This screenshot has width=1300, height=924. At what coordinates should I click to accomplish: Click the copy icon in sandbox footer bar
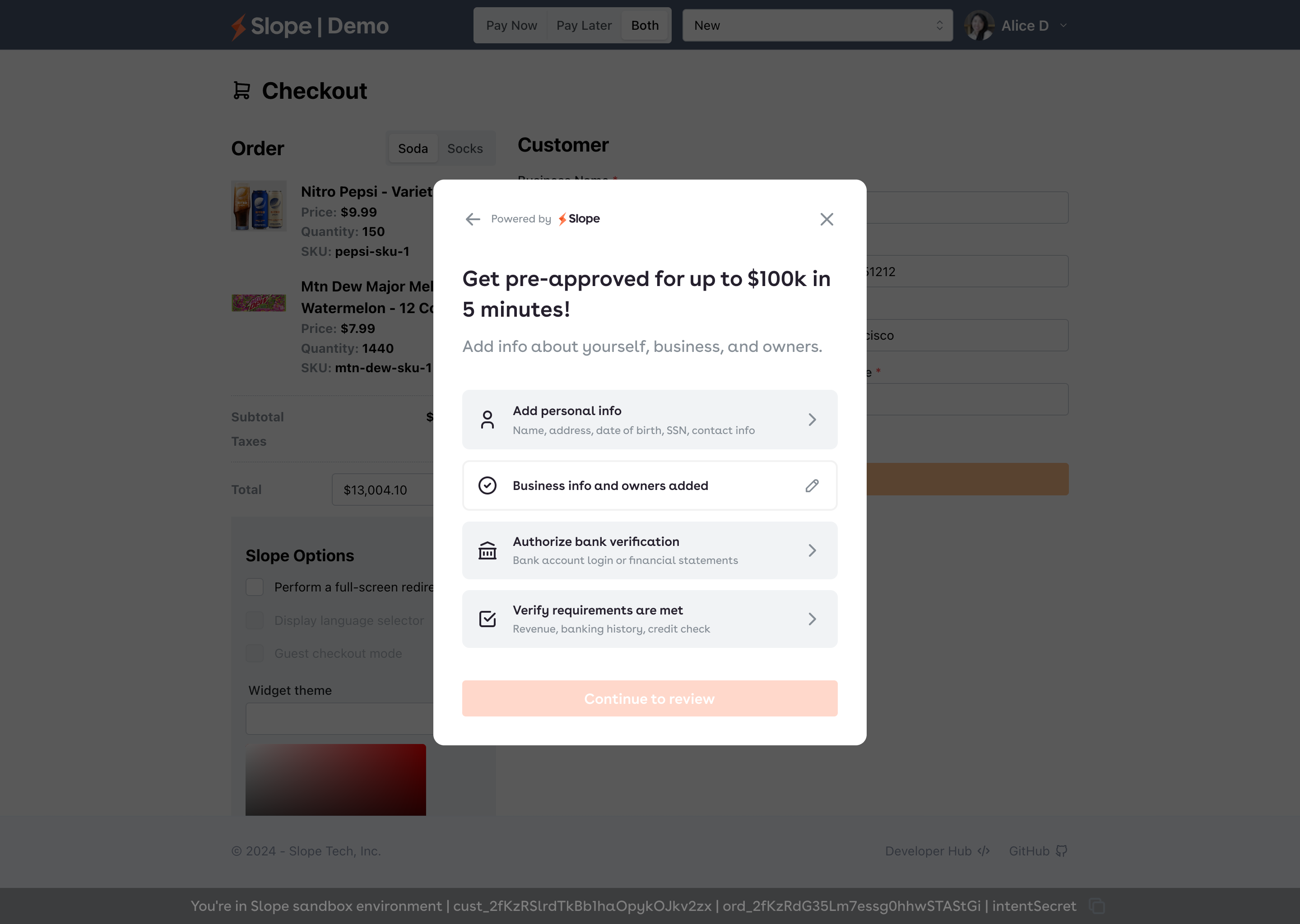tap(1096, 906)
